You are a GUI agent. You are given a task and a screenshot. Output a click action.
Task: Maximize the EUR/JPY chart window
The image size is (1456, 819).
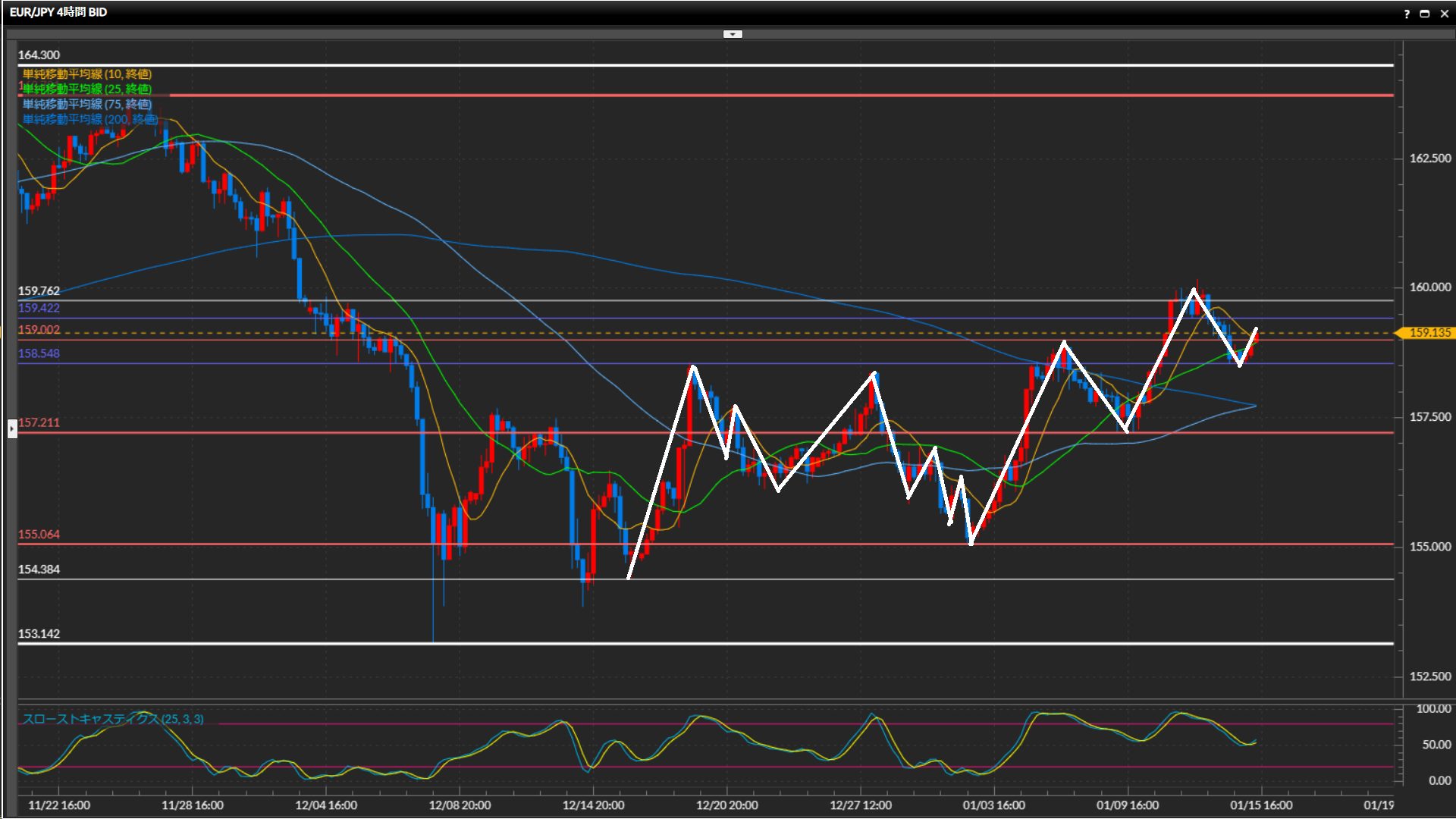1425,14
